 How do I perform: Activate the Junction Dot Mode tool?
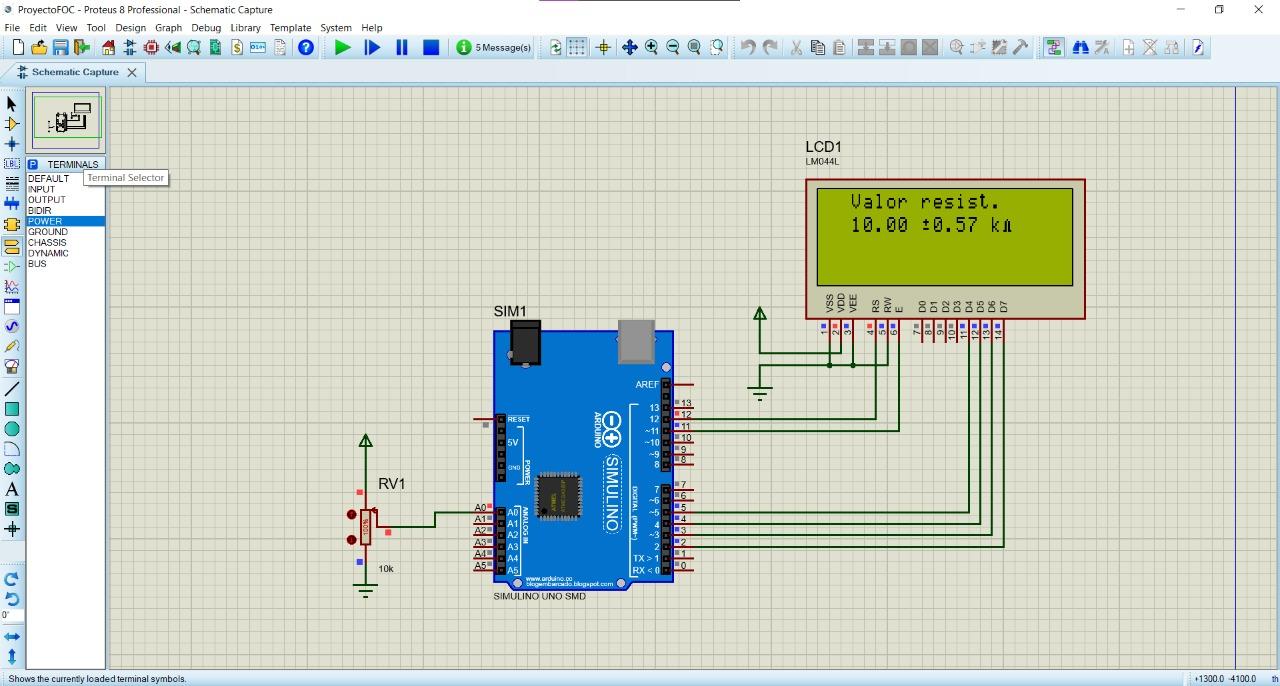12,144
